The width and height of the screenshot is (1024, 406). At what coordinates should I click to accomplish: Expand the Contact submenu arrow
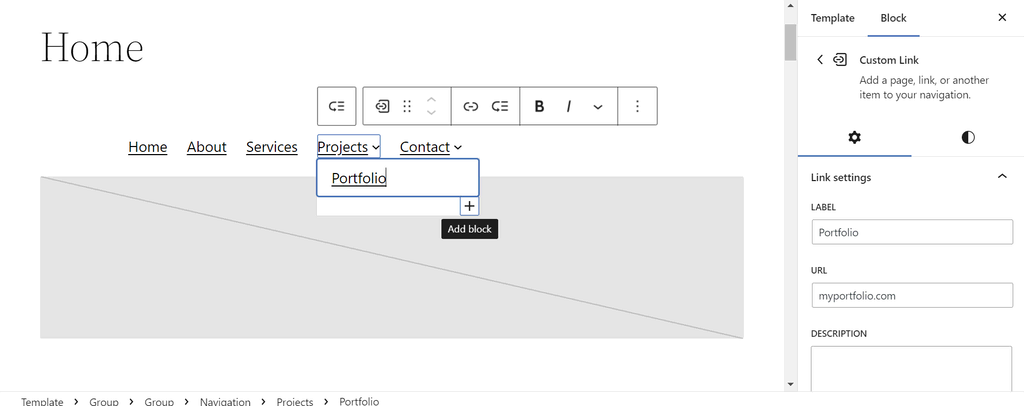(458, 148)
